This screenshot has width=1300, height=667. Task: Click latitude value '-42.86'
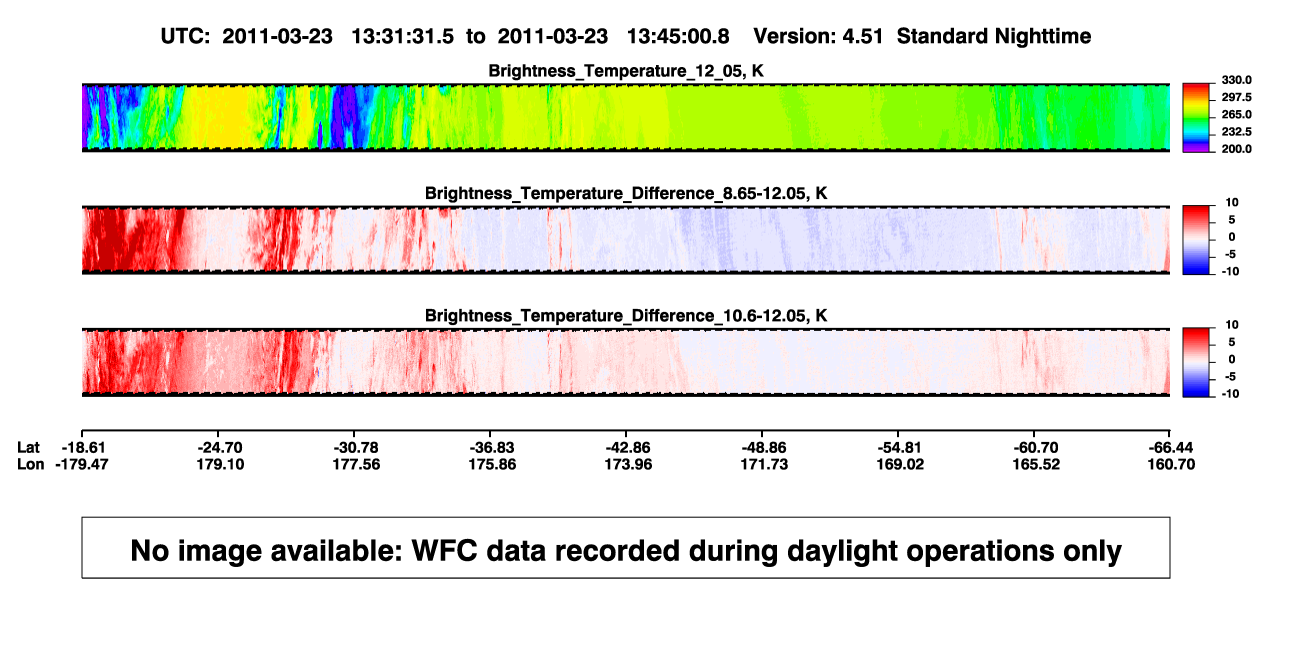pos(629,447)
